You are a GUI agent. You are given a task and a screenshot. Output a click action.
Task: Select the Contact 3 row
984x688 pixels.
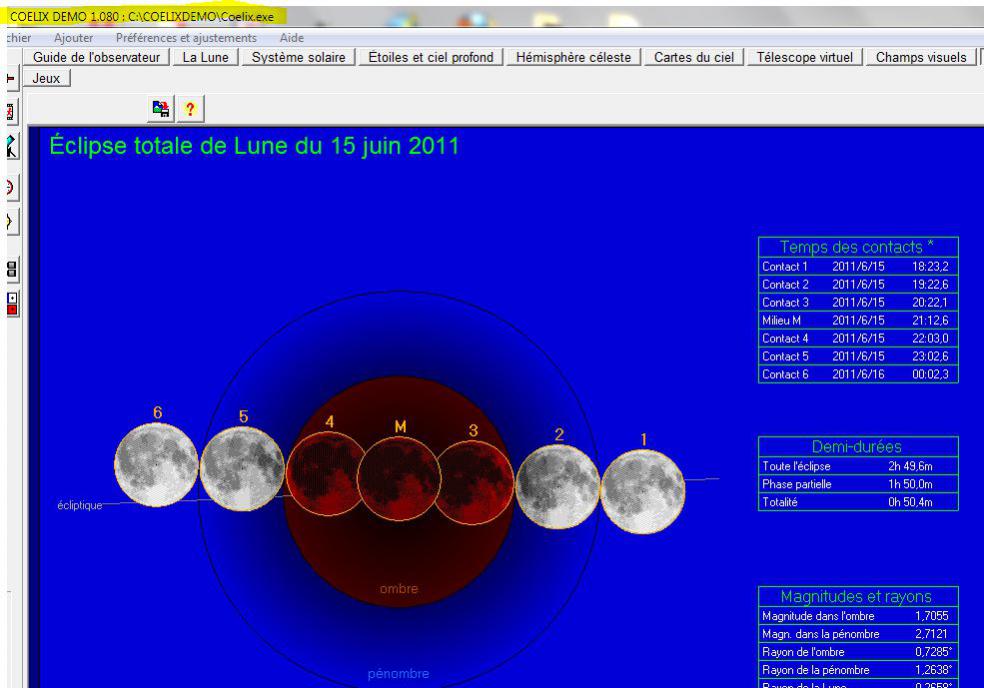coord(858,302)
